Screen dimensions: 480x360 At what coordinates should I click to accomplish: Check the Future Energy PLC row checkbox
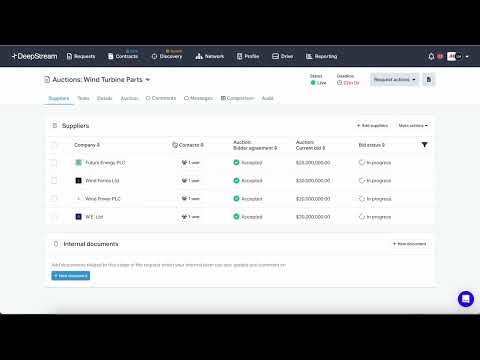tap(54, 163)
